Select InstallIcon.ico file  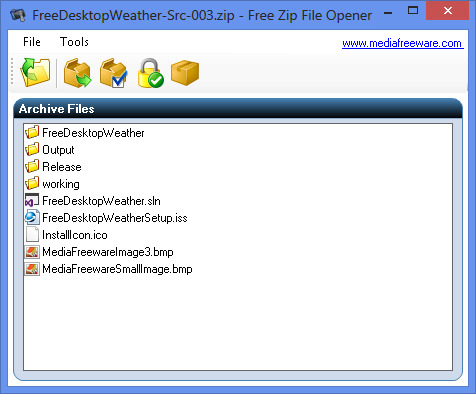[x=75, y=235]
